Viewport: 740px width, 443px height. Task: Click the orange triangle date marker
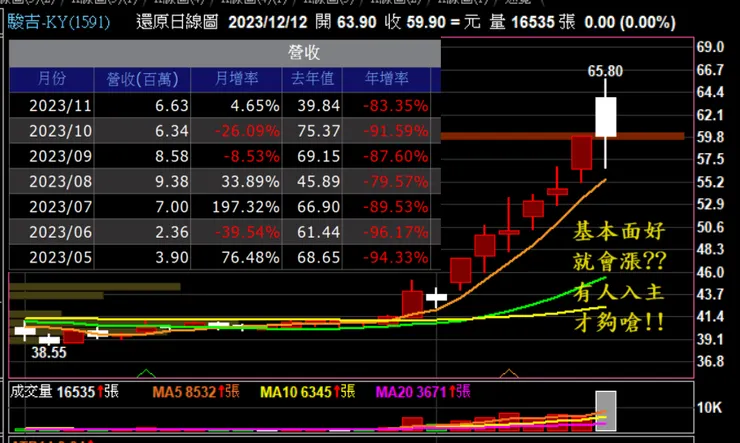coord(509,373)
